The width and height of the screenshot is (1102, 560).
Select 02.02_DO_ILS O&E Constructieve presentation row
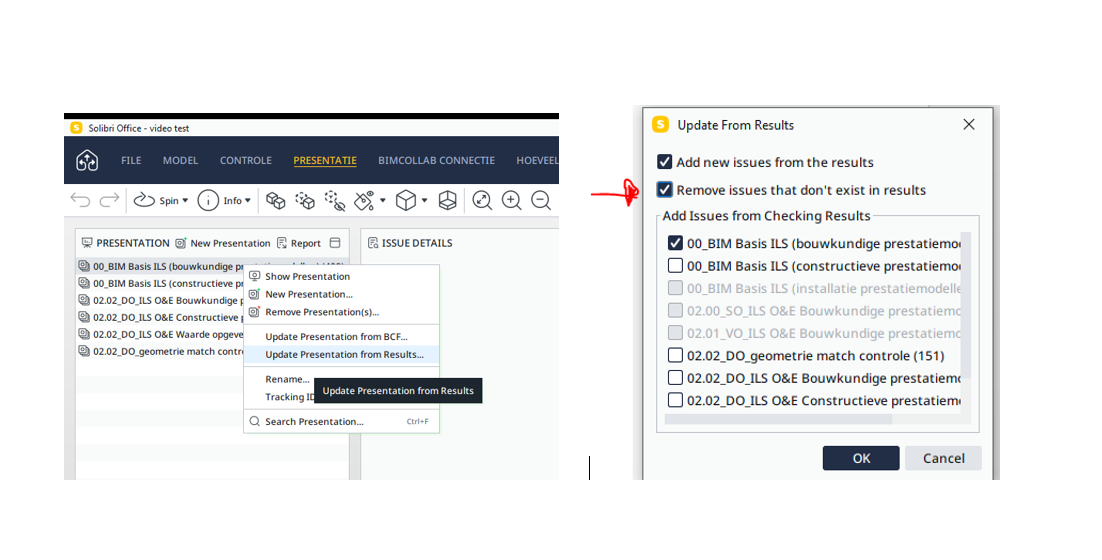tap(160, 317)
